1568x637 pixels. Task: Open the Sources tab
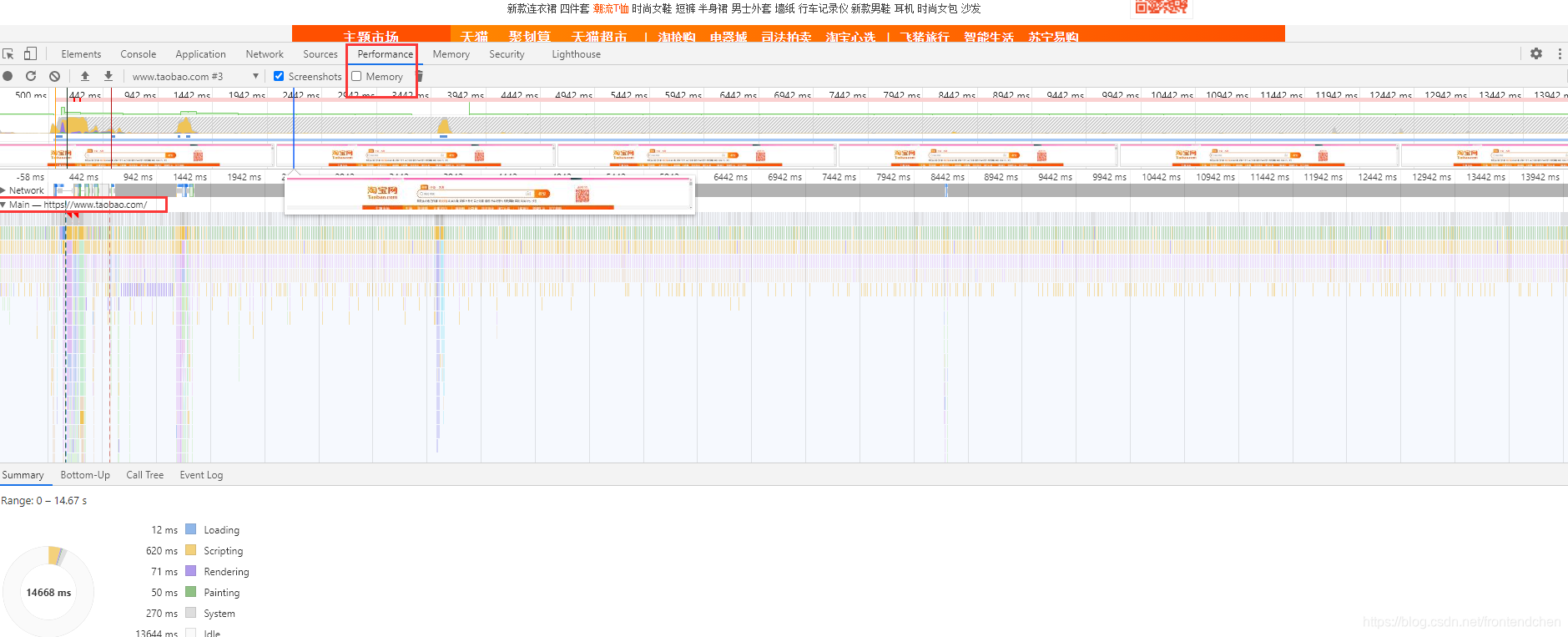(x=320, y=54)
